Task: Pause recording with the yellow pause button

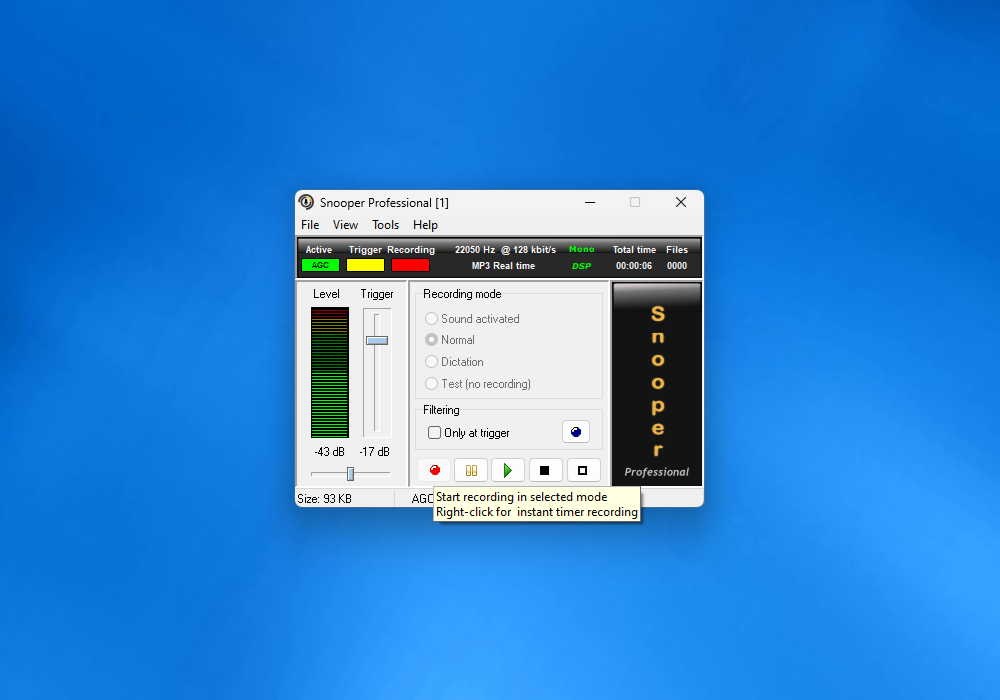Action: pyautogui.click(x=471, y=470)
